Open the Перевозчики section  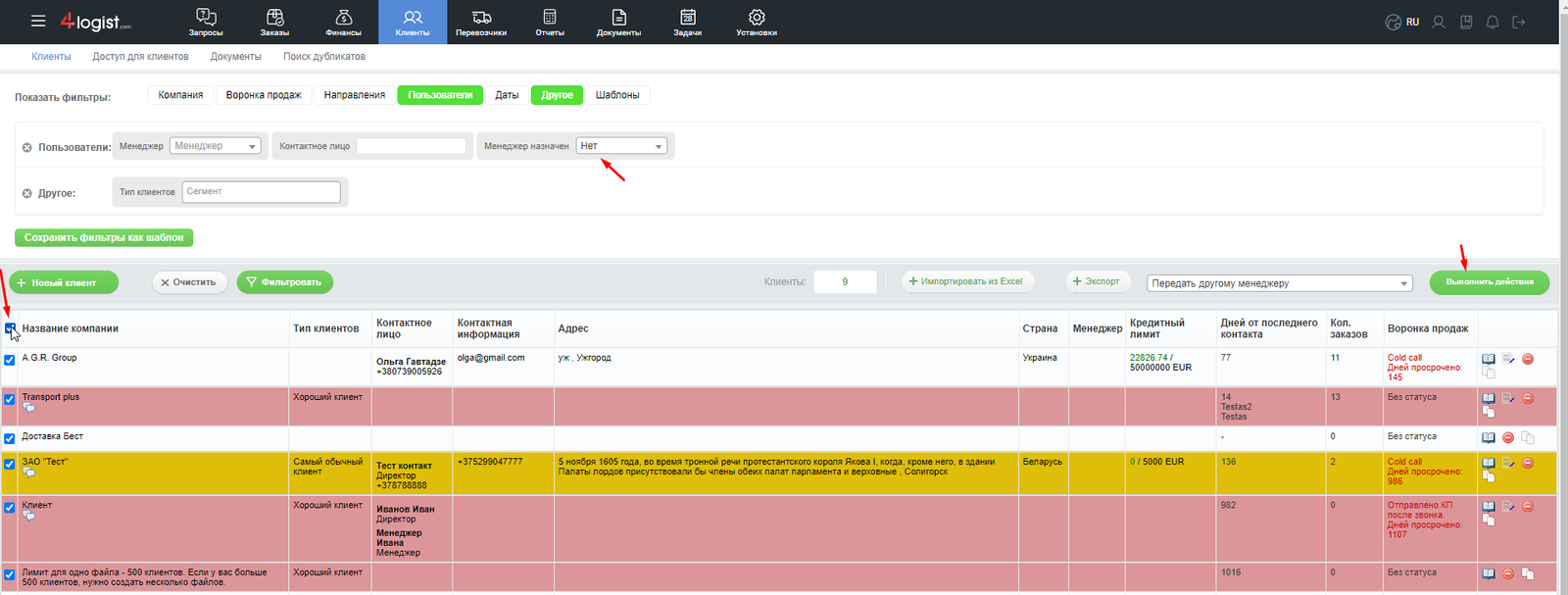click(481, 22)
